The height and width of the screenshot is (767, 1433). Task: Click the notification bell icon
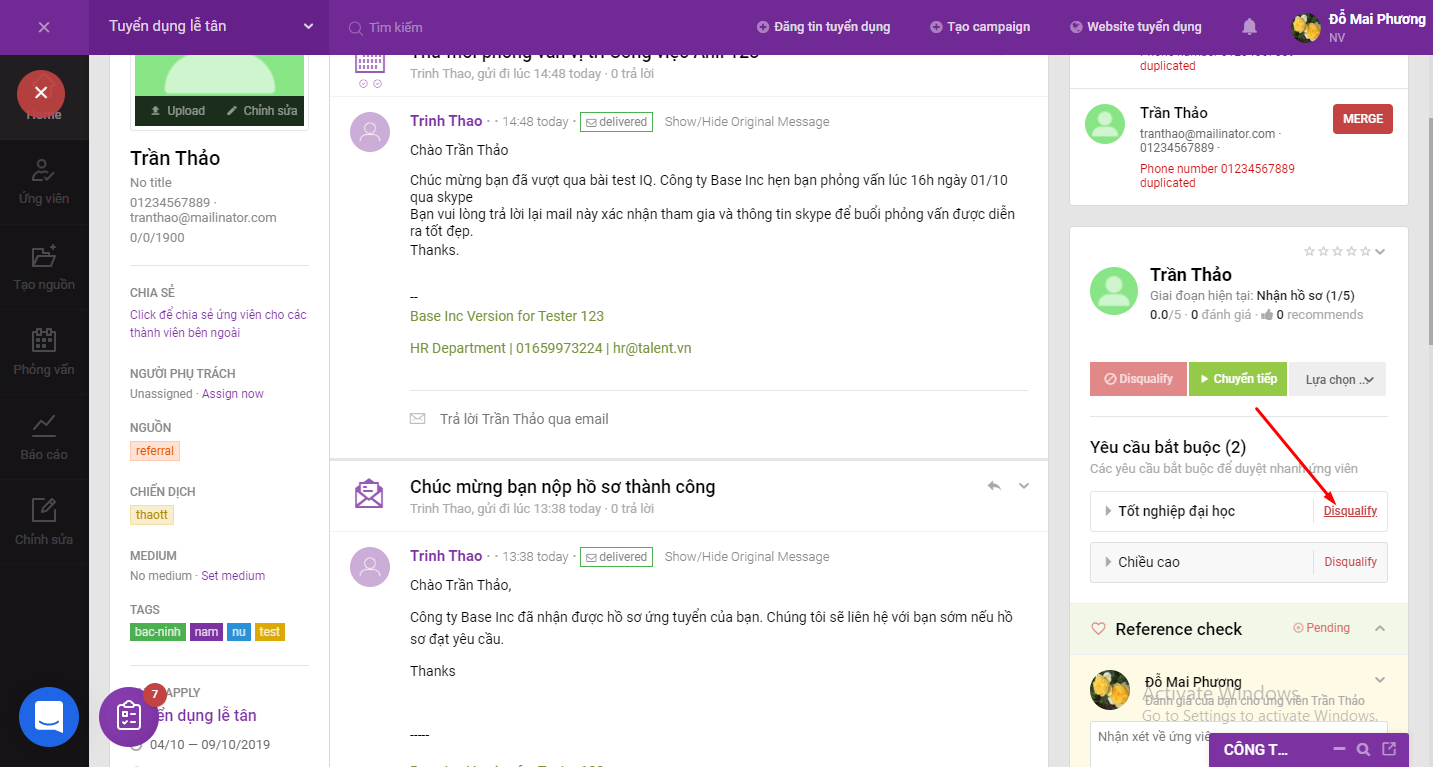tap(1249, 27)
